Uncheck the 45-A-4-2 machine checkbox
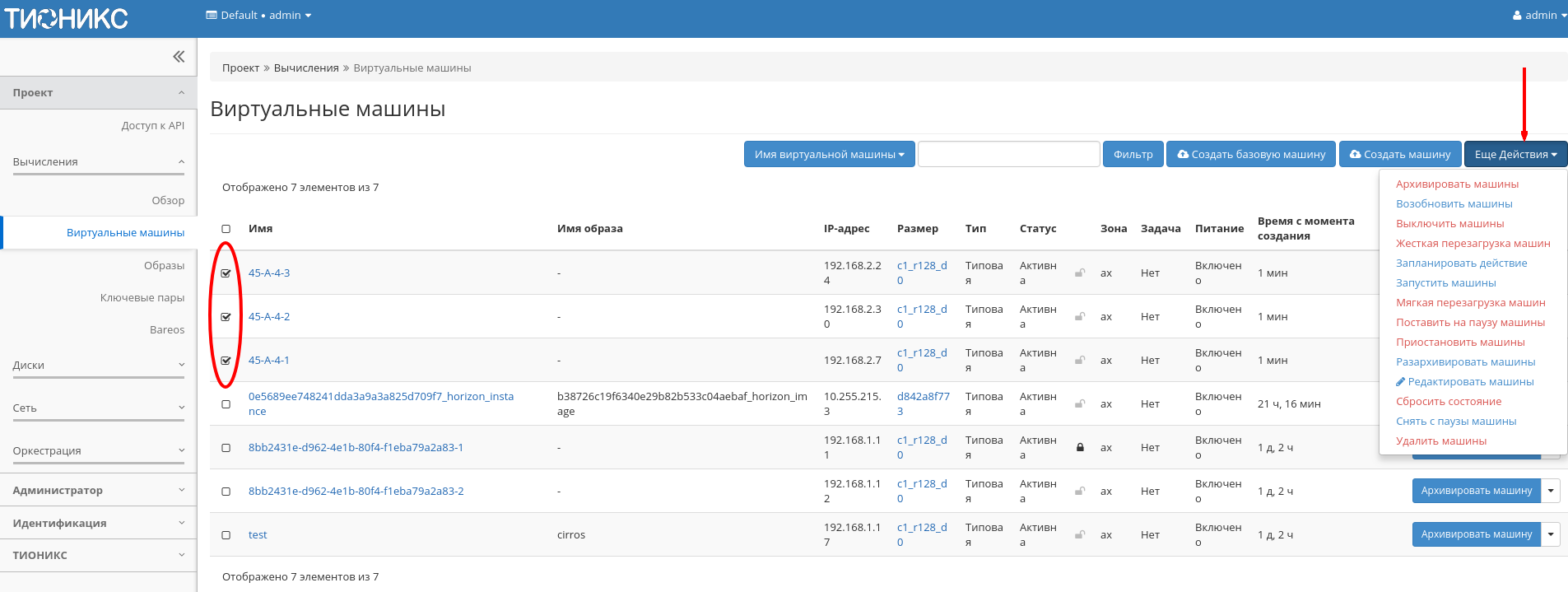 click(x=226, y=317)
